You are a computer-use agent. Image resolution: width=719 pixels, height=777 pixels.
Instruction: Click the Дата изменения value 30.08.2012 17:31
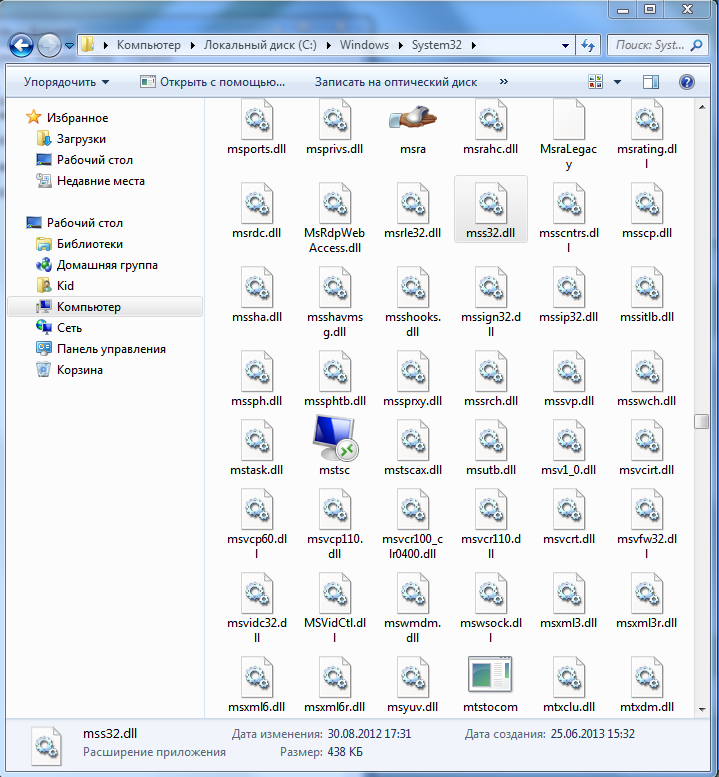pyautogui.click(x=369, y=734)
